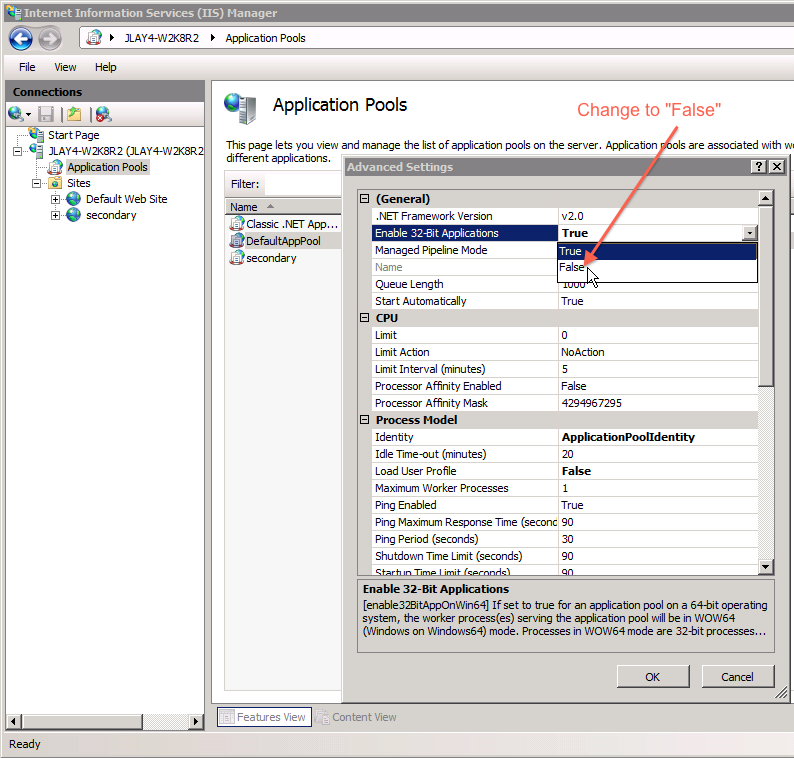Choose True in the dropdown list
The width and height of the screenshot is (794, 758).
click(657, 251)
